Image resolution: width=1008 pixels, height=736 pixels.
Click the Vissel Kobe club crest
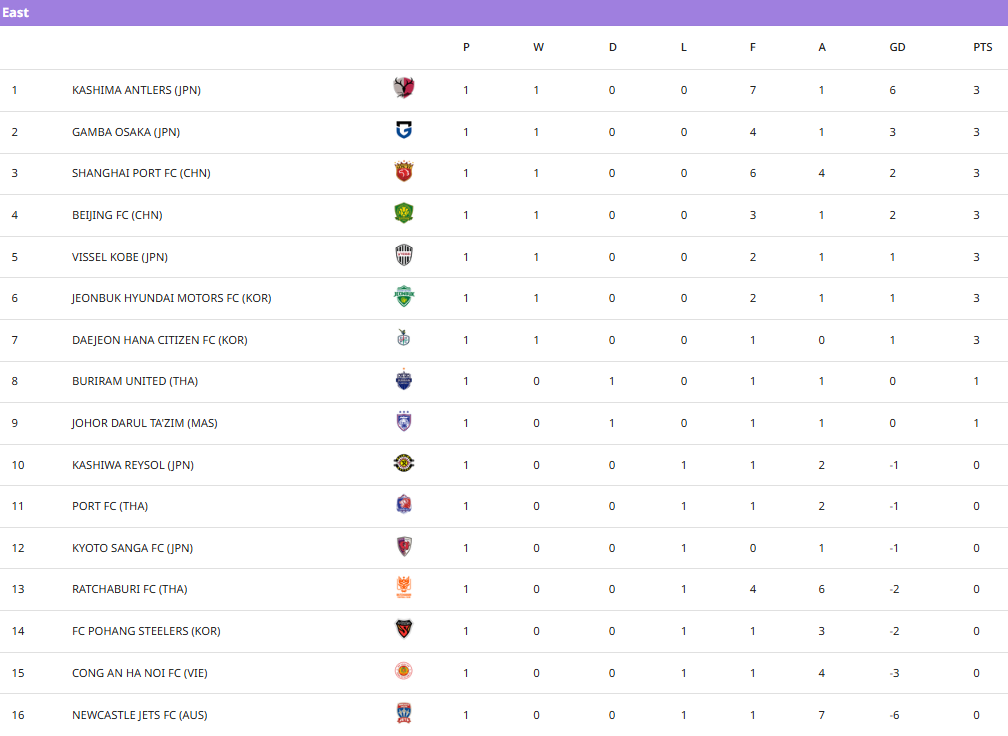click(x=404, y=255)
